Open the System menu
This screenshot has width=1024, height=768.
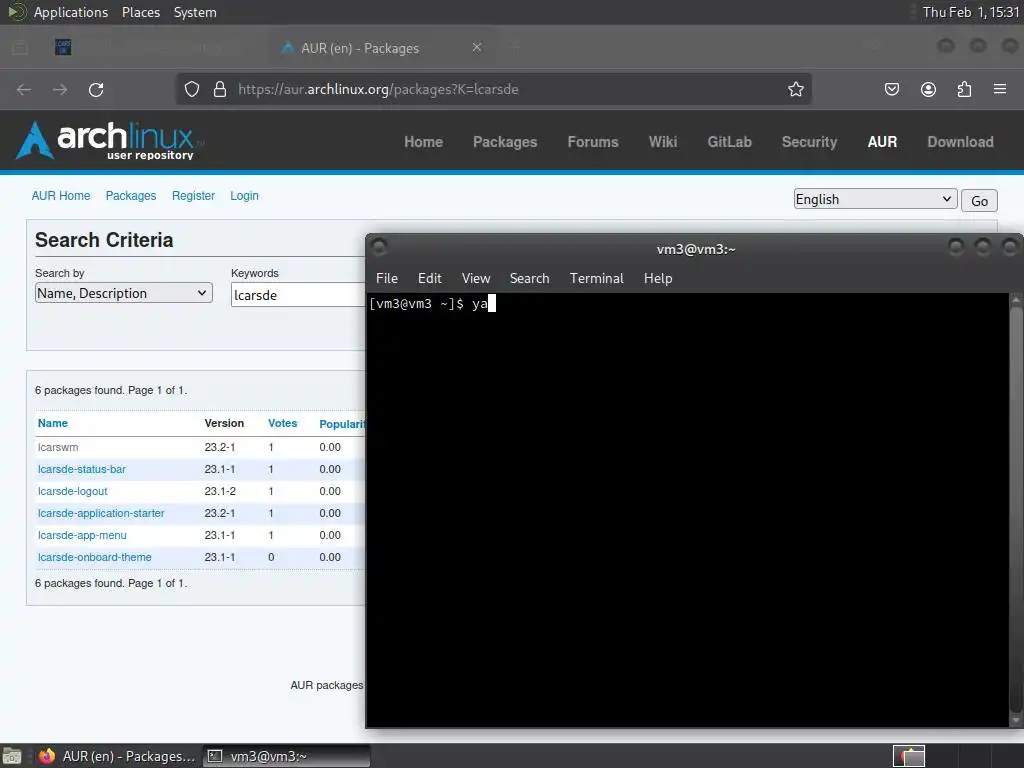195,12
